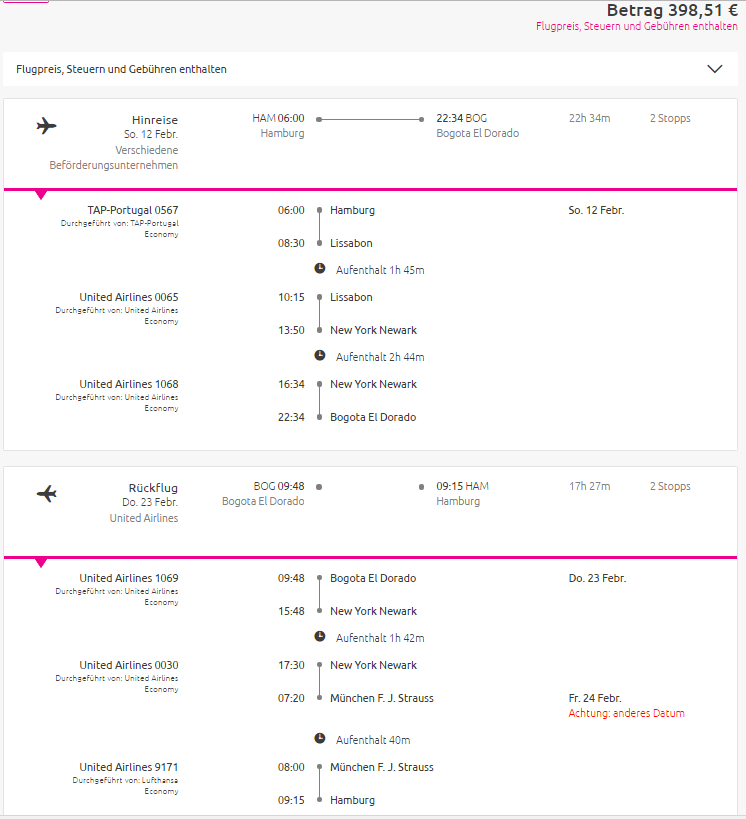Click the clock icon beside Aufenthalt 2h 44m

(320, 356)
